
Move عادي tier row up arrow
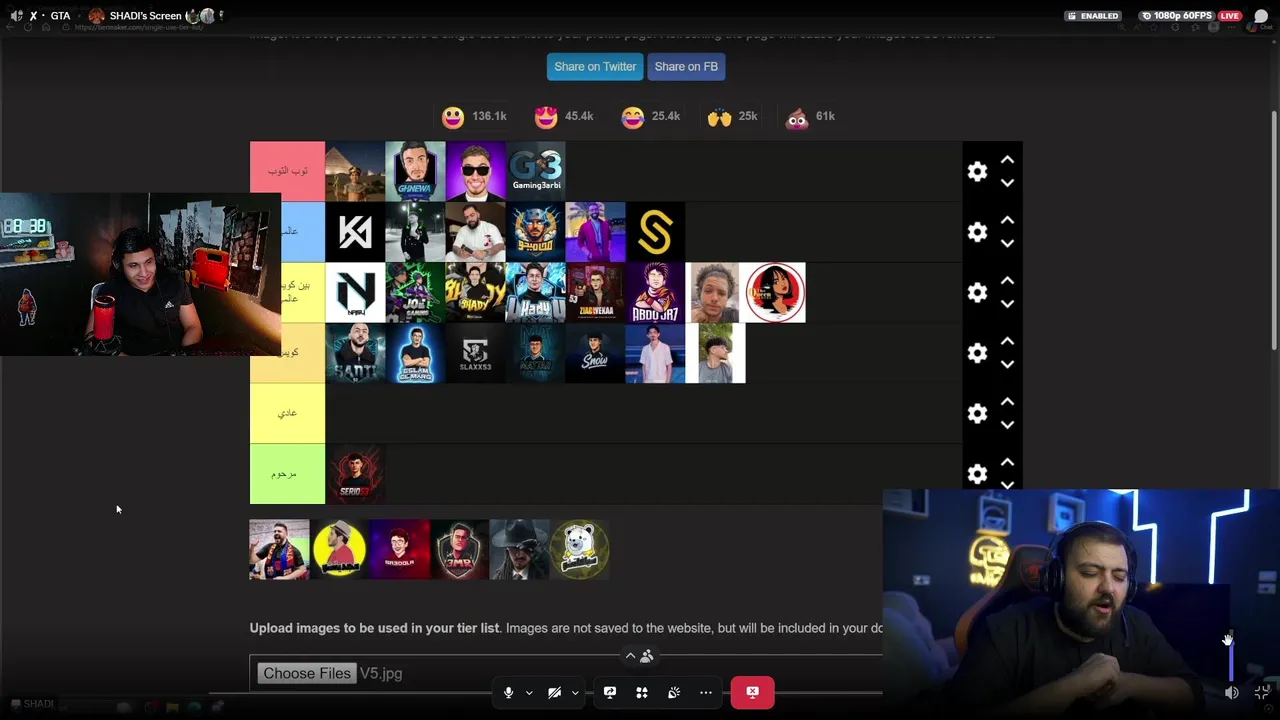coord(1007,402)
